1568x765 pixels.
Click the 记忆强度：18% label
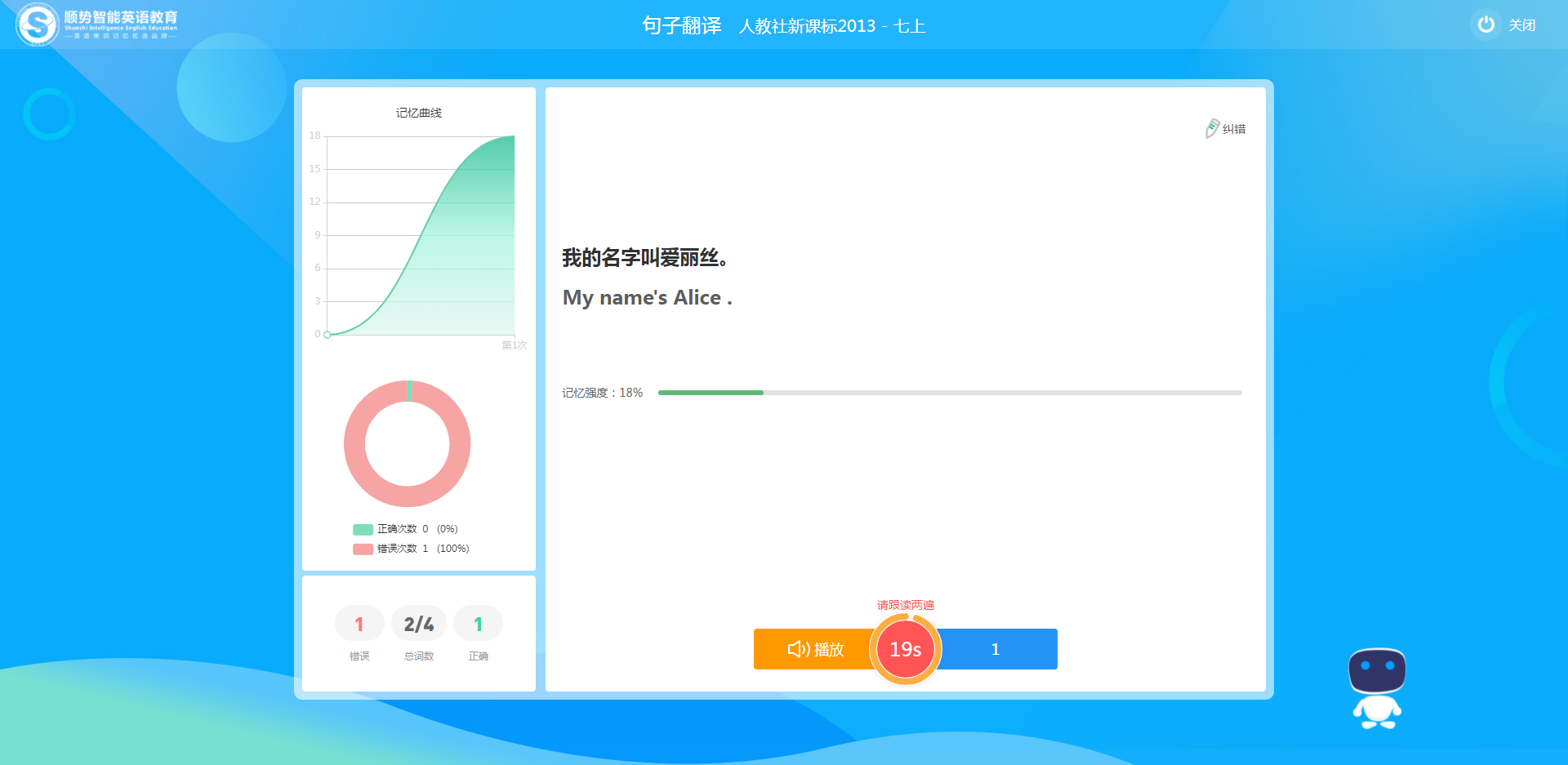[603, 393]
